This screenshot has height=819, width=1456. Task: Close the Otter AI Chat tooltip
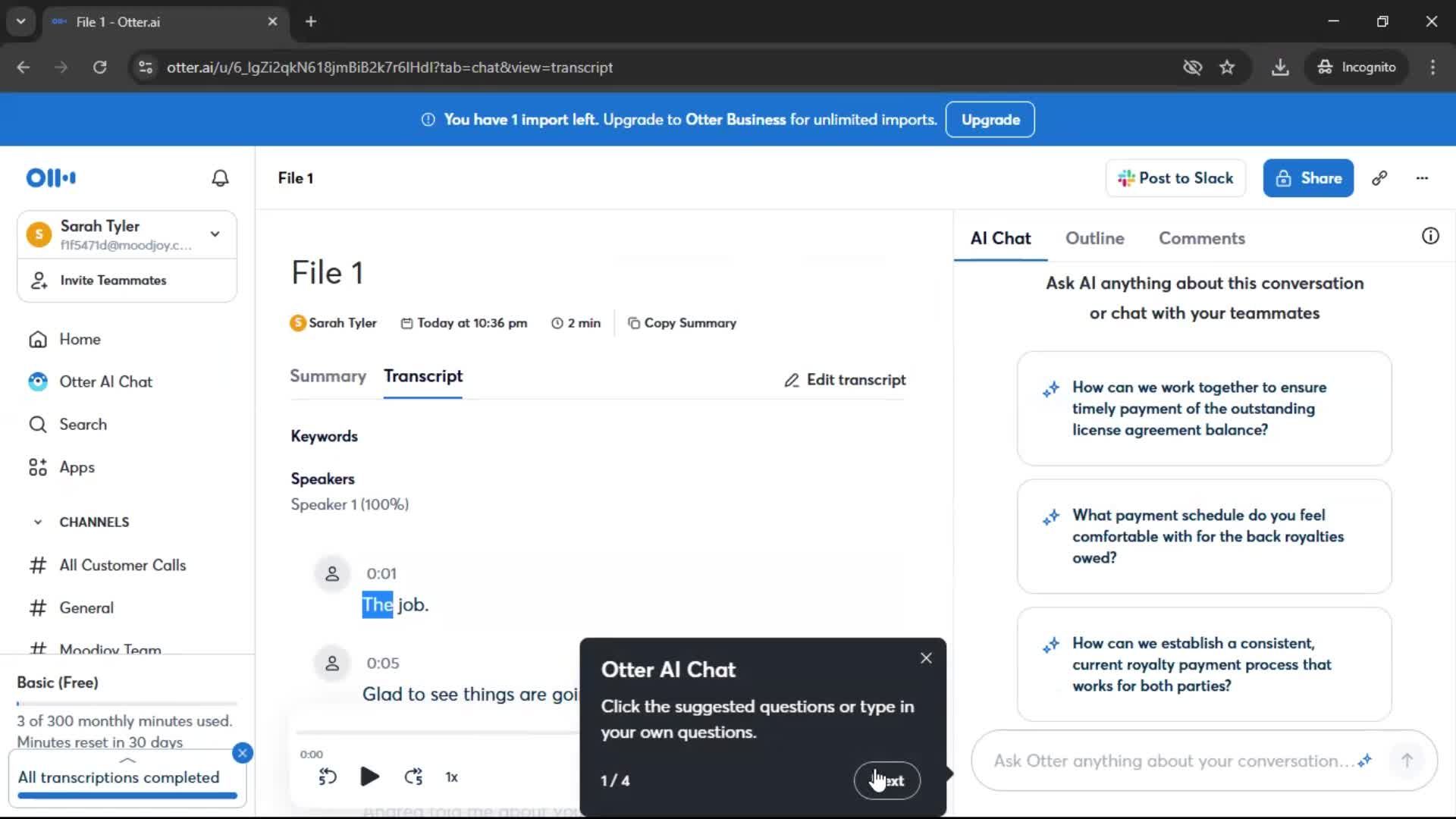click(926, 658)
